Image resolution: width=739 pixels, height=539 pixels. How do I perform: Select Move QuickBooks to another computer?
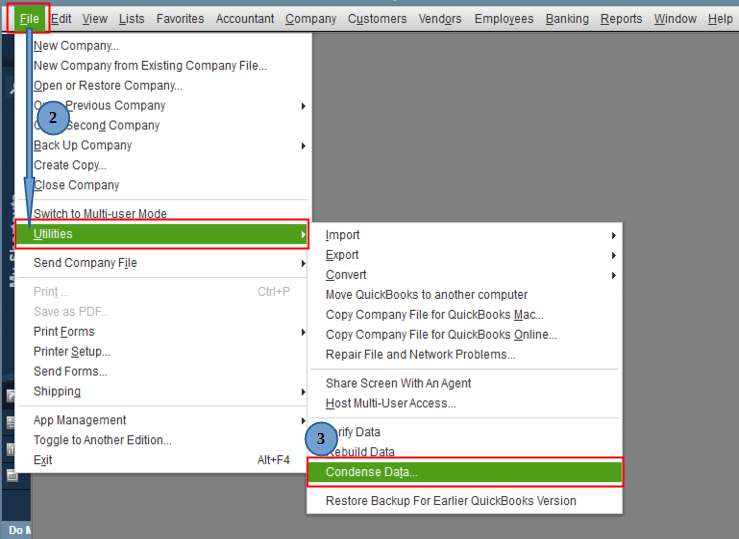426,294
